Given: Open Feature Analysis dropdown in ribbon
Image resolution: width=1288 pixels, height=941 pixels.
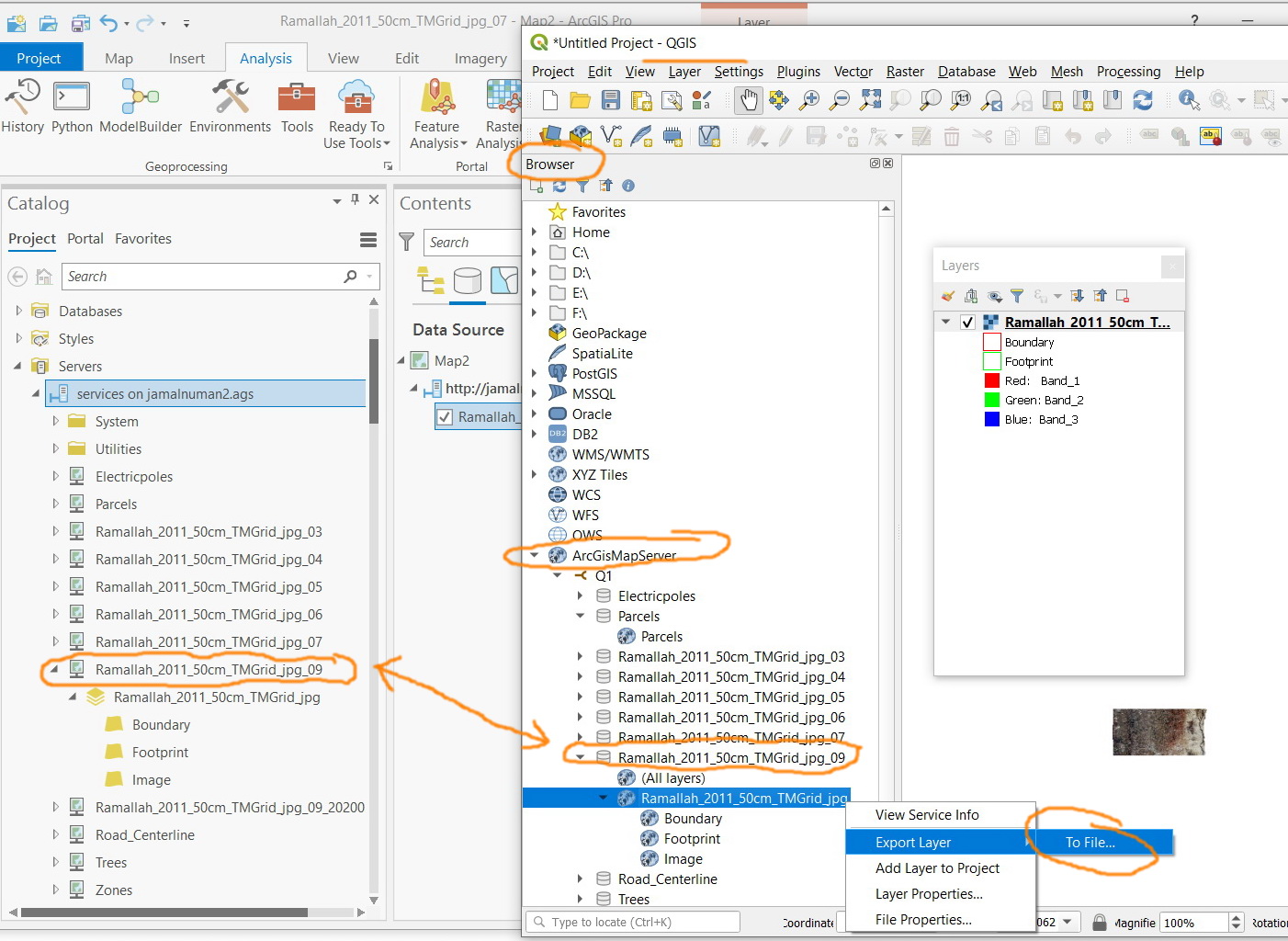Looking at the screenshot, I should [x=438, y=135].
